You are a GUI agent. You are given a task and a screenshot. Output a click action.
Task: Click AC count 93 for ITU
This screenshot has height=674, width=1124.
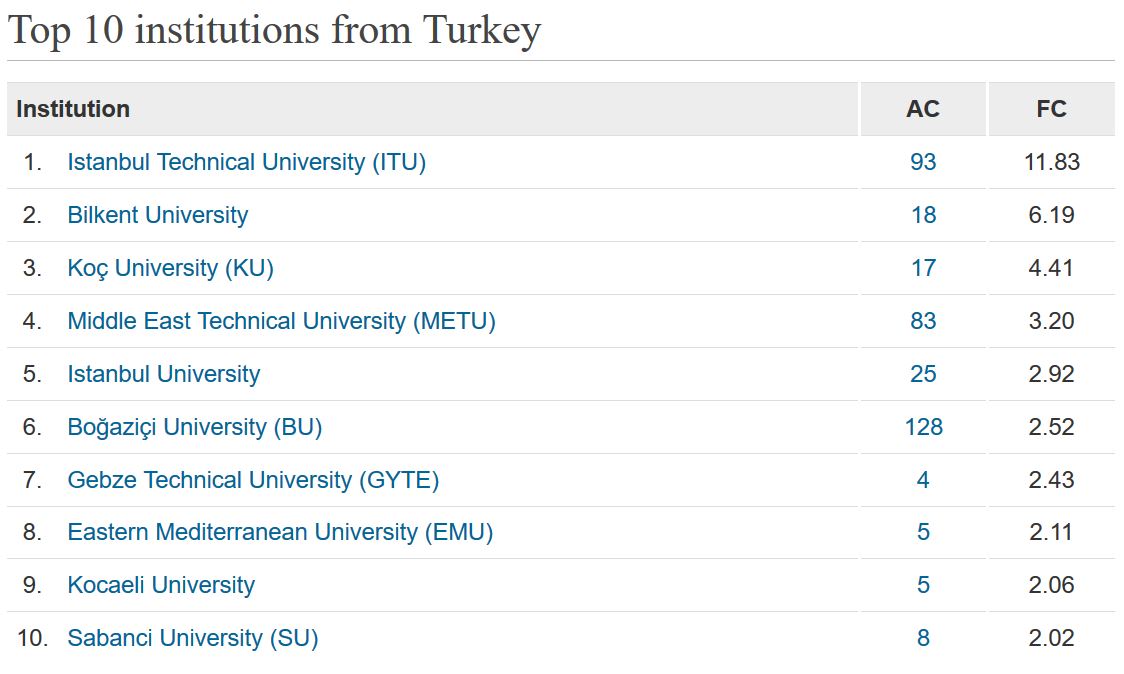923,162
